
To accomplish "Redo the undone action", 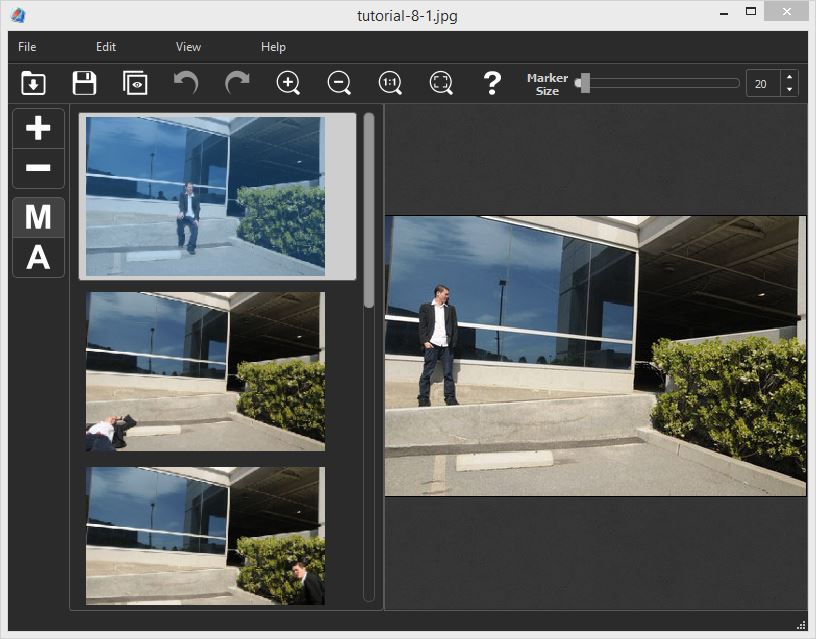I will point(237,83).
